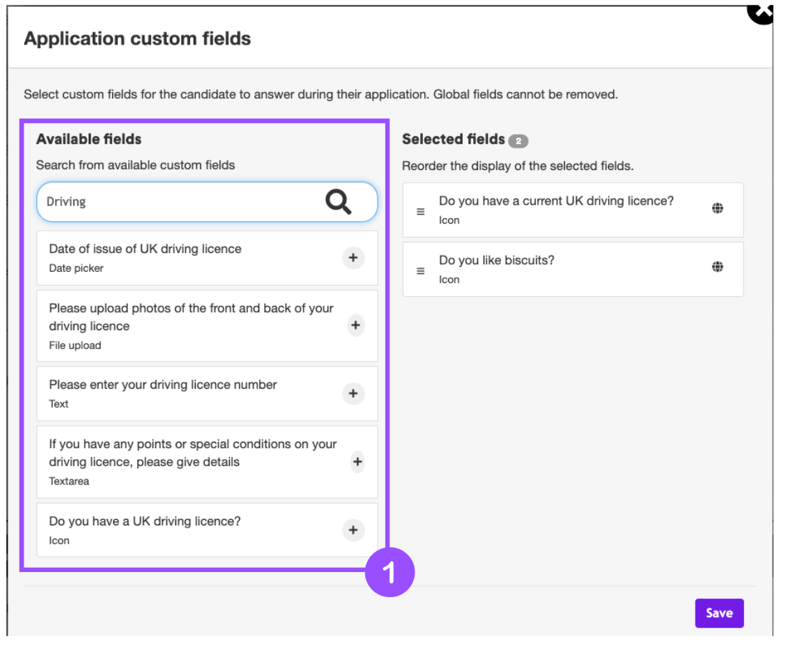Focus the search box containing 'Driving'
786x648 pixels.
point(180,202)
